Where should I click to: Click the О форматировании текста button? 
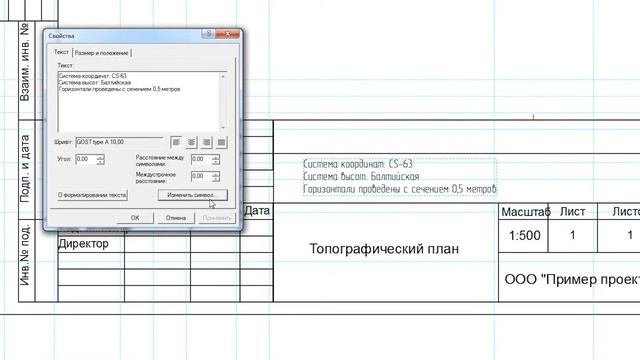coord(92,195)
